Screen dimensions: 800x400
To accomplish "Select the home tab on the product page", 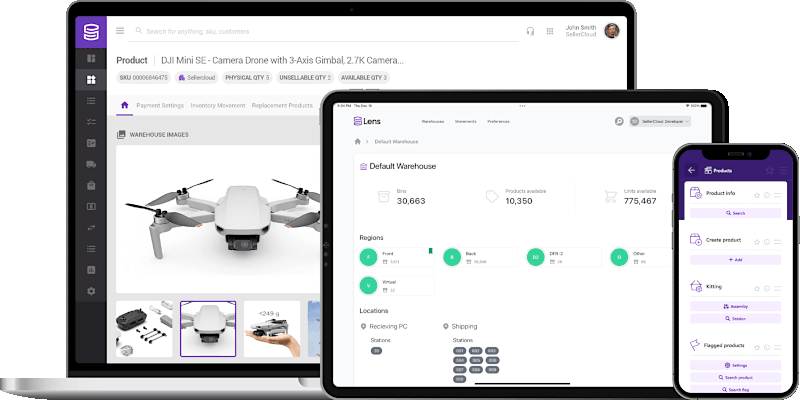I will click(124, 105).
